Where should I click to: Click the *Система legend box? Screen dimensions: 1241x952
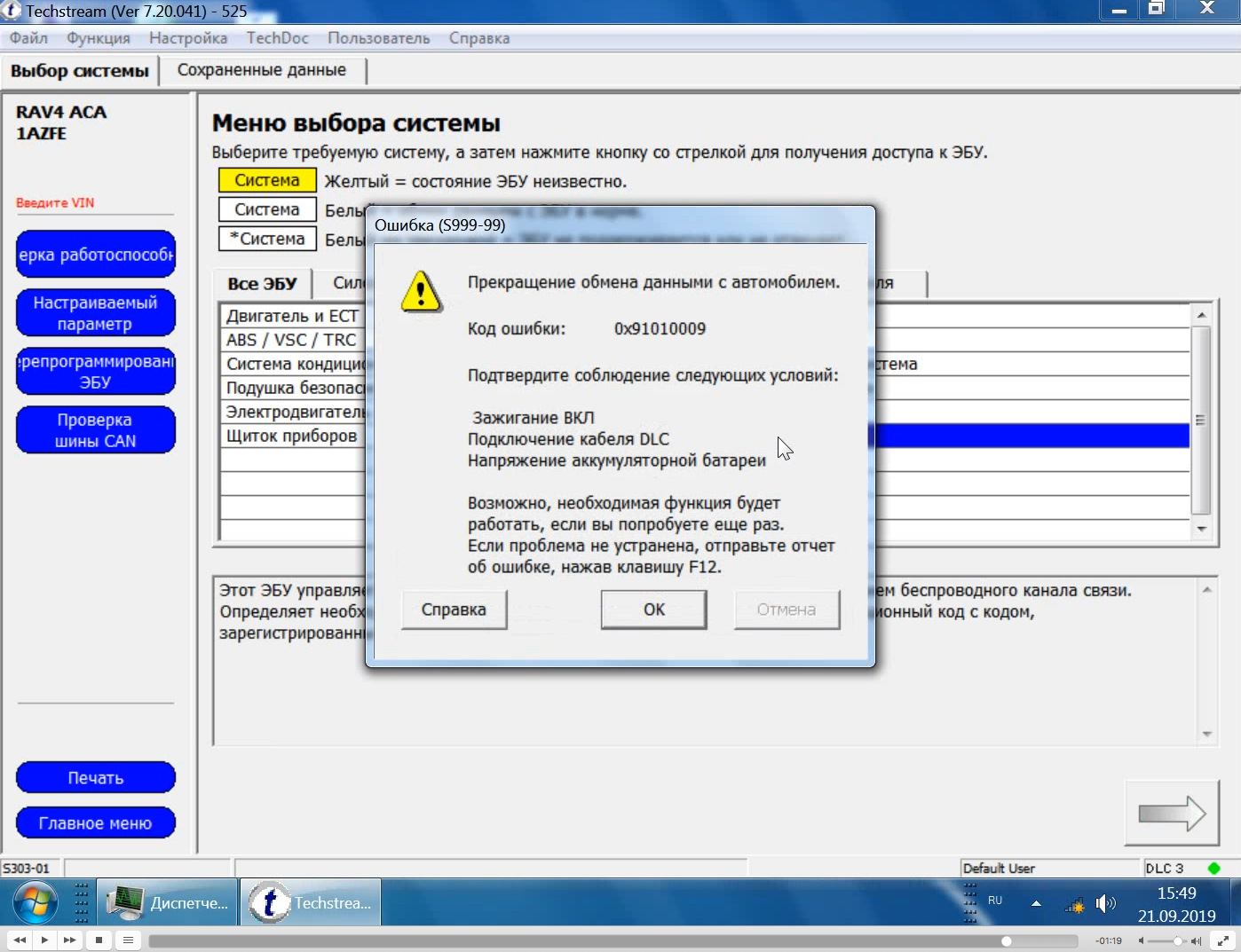(267, 239)
